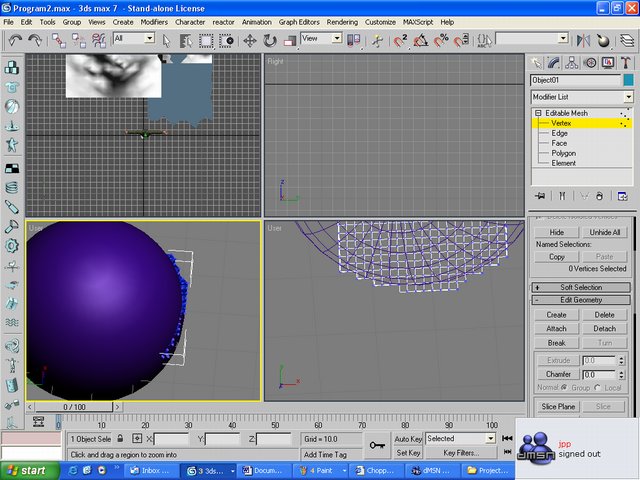Viewport: 640px width, 480px height.
Task: Expand the Soft Selection rollout
Action: tap(581, 288)
